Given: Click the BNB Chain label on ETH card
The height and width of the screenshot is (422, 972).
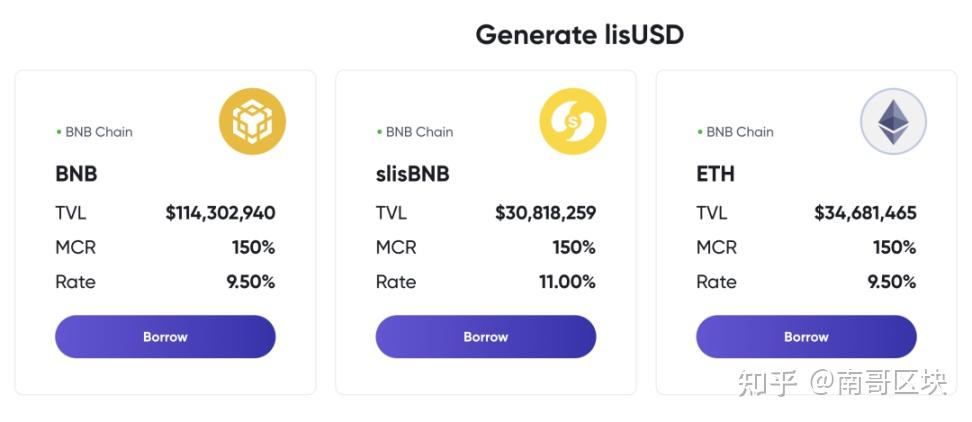Looking at the screenshot, I should 740,132.
